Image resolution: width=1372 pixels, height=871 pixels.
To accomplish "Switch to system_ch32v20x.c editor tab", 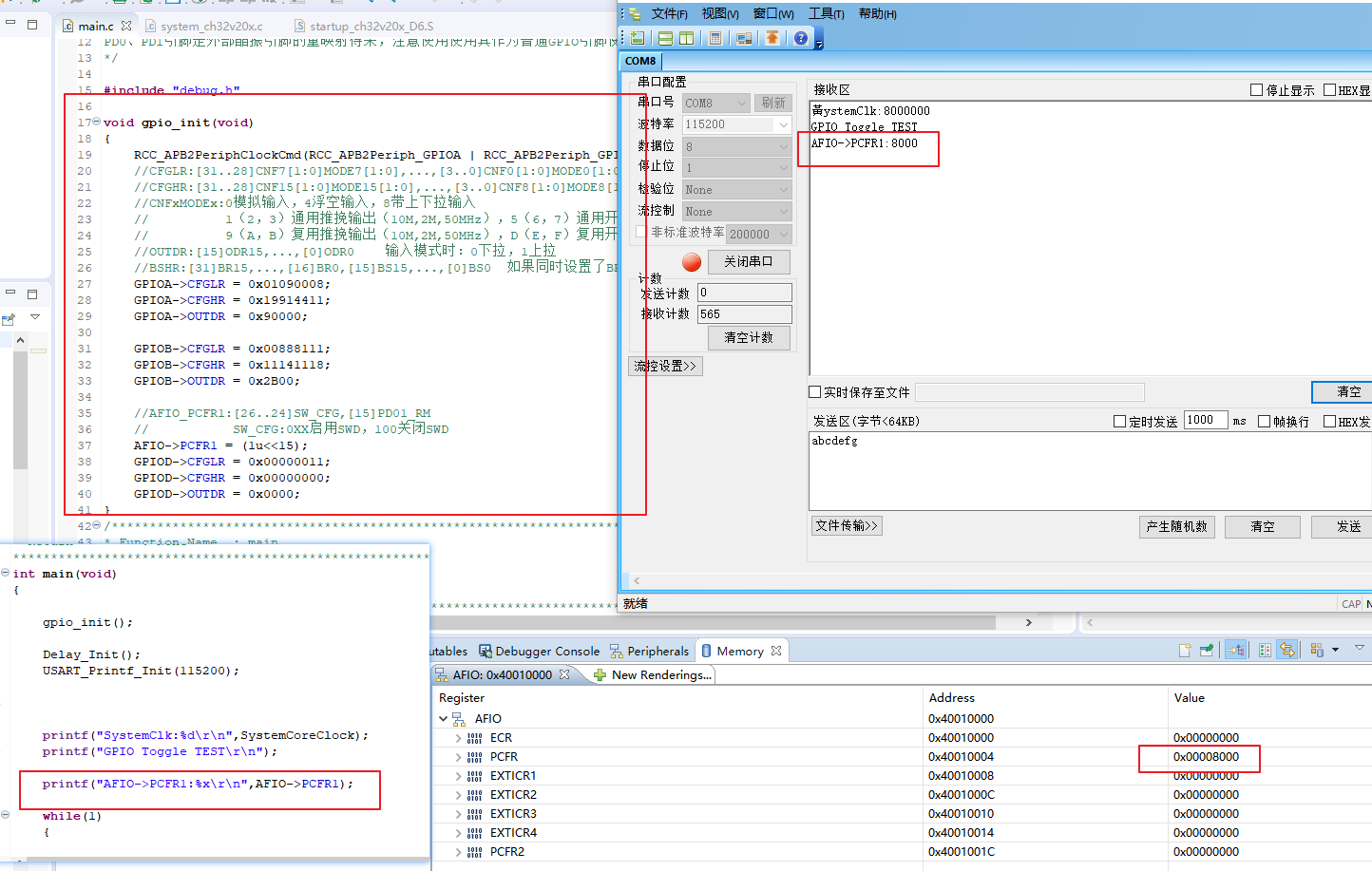I will (x=203, y=26).
